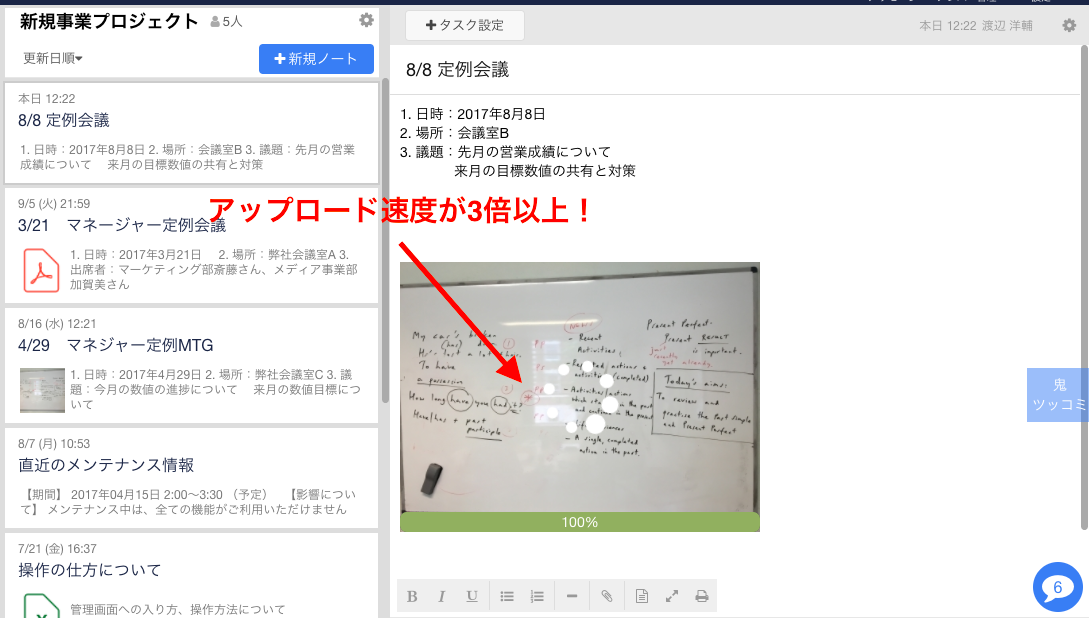The height and width of the screenshot is (618, 1089).
Task: Toggle bold formatting in the note editor
Action: 412,595
